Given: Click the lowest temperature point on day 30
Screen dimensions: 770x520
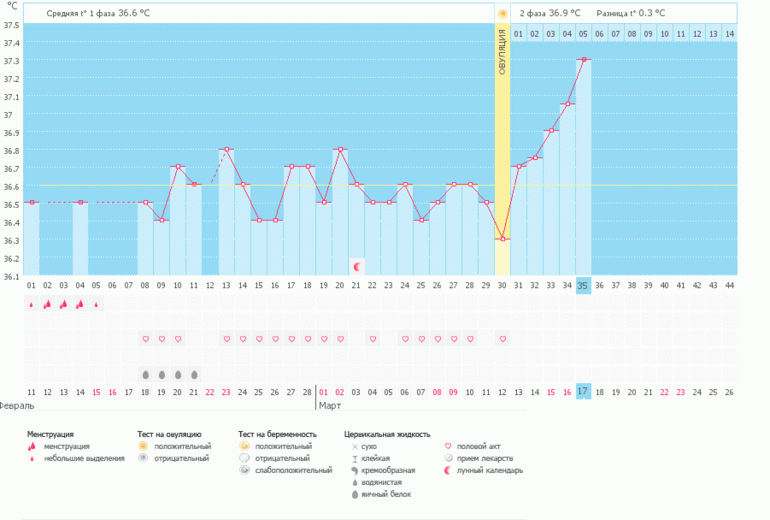Looking at the screenshot, I should click(502, 239).
